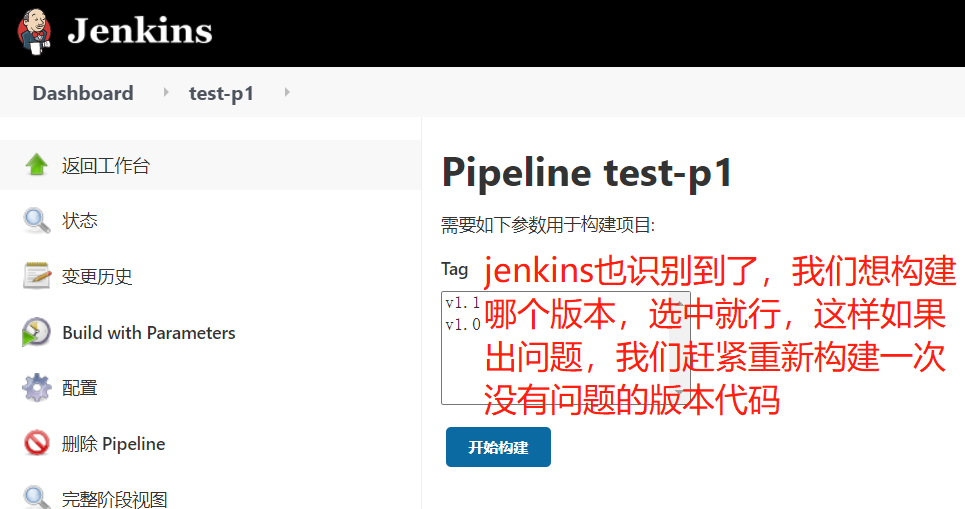Click the 开始构建 button
This screenshot has height=509, width=965.
pyautogui.click(x=498, y=447)
